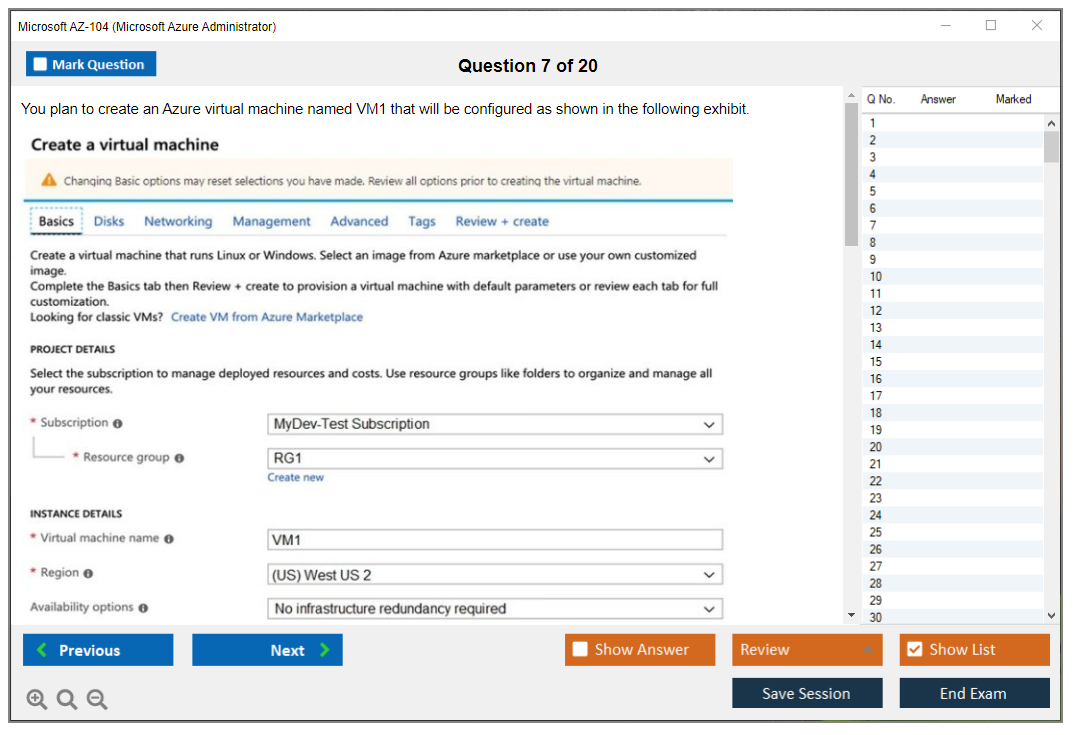Open the Review + create tab
Viewport: 1075px width, 735px height.
[502, 221]
